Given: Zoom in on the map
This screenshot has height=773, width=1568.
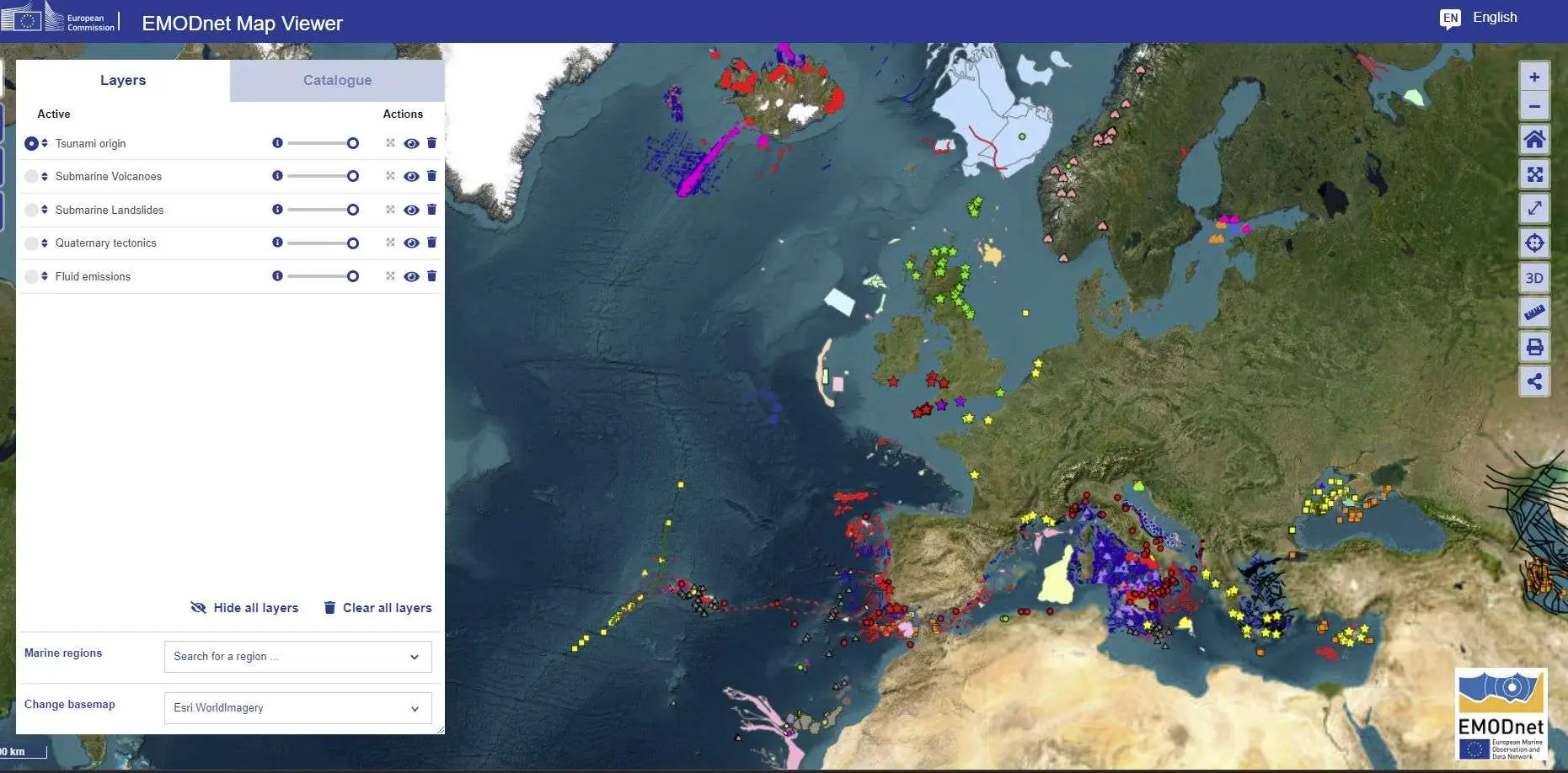Looking at the screenshot, I should pos(1534,77).
